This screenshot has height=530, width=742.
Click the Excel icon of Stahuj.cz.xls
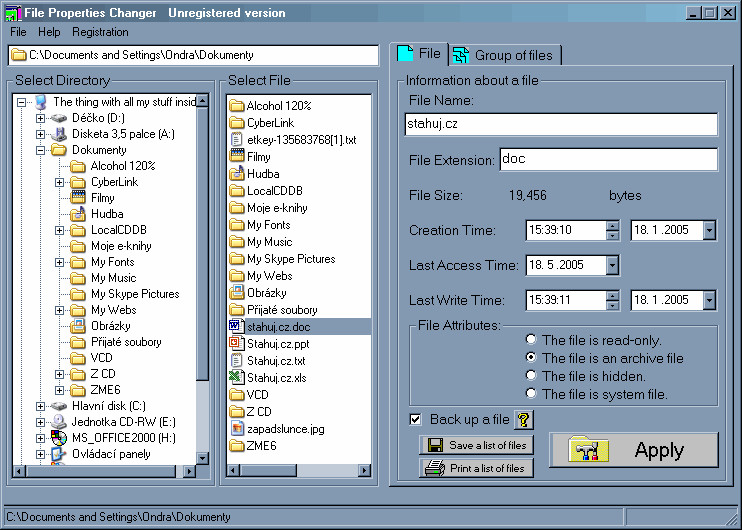click(236, 378)
